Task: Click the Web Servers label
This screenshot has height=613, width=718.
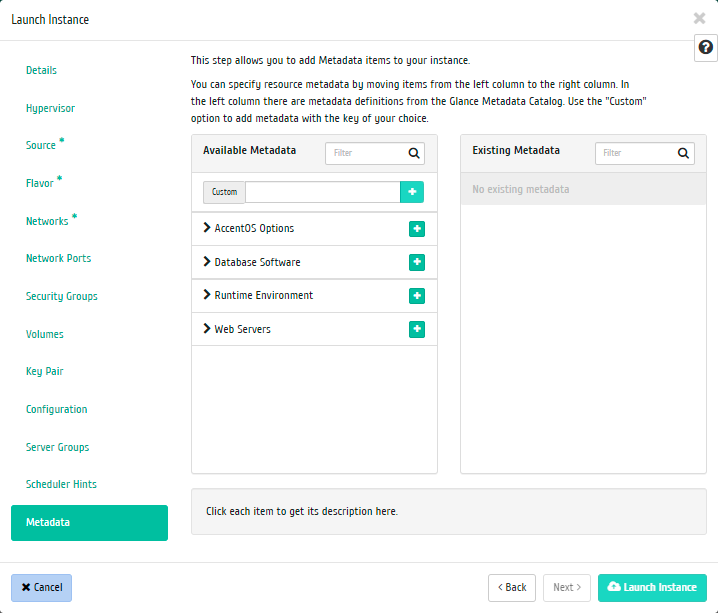Action: point(243,329)
